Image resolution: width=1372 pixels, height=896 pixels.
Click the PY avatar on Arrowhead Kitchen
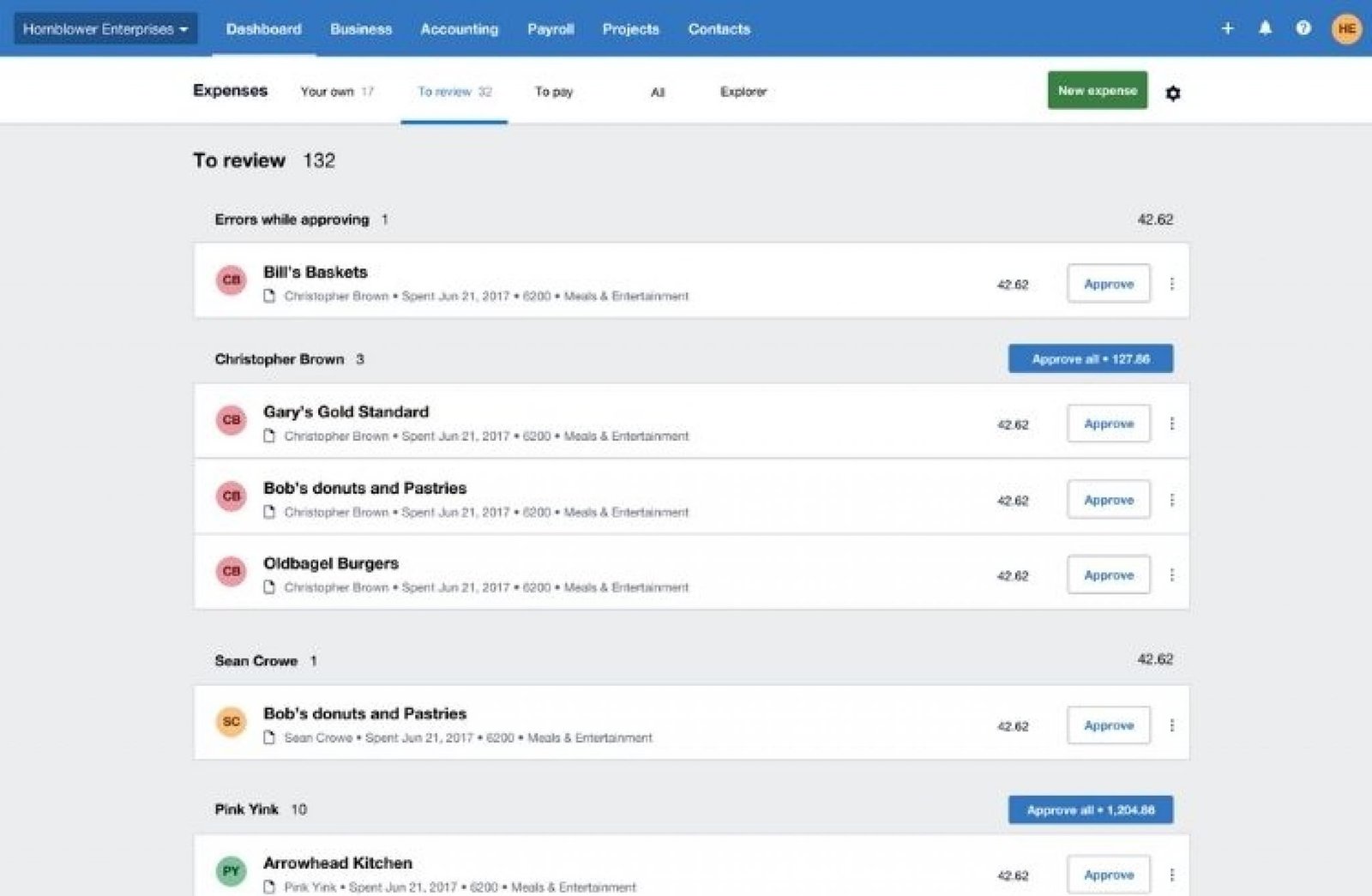click(231, 871)
